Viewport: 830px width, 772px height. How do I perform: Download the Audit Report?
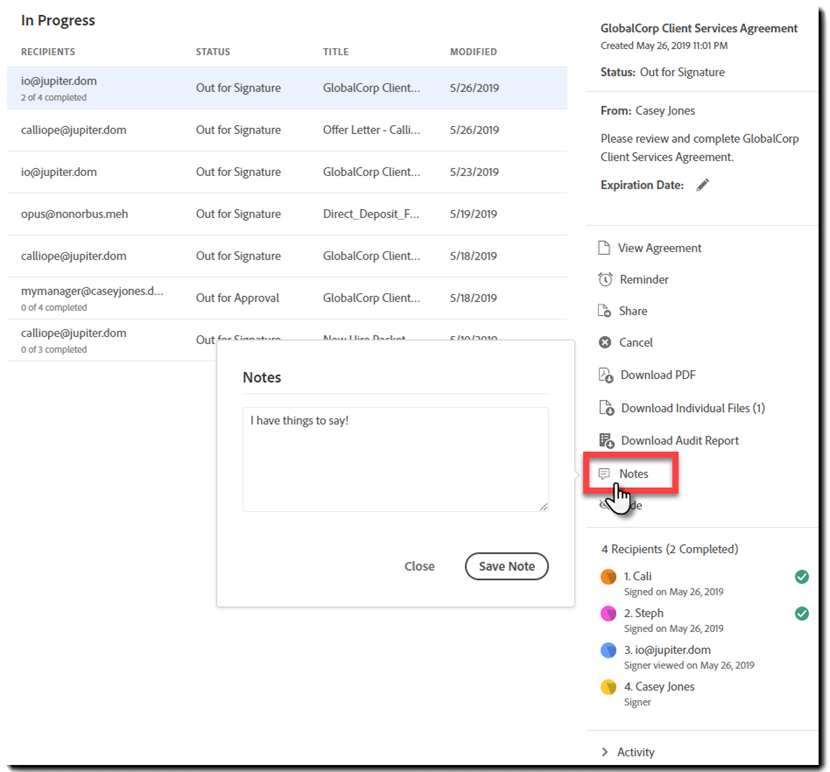pos(603,439)
